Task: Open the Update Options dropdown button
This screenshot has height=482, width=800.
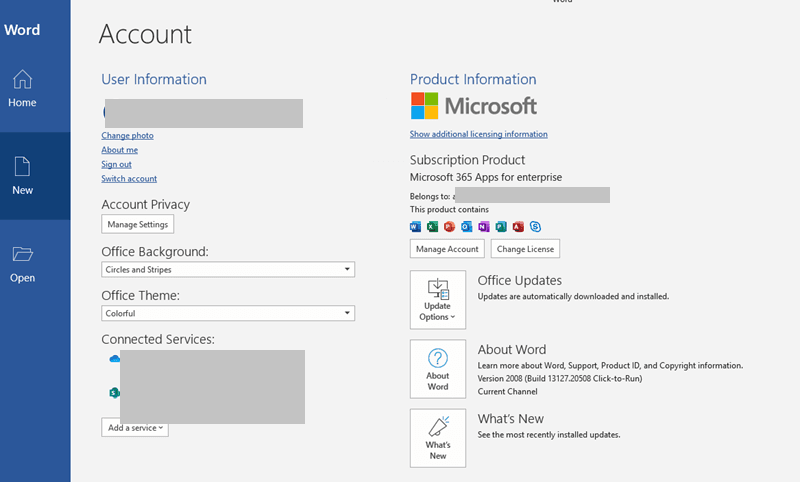Action: 438,300
